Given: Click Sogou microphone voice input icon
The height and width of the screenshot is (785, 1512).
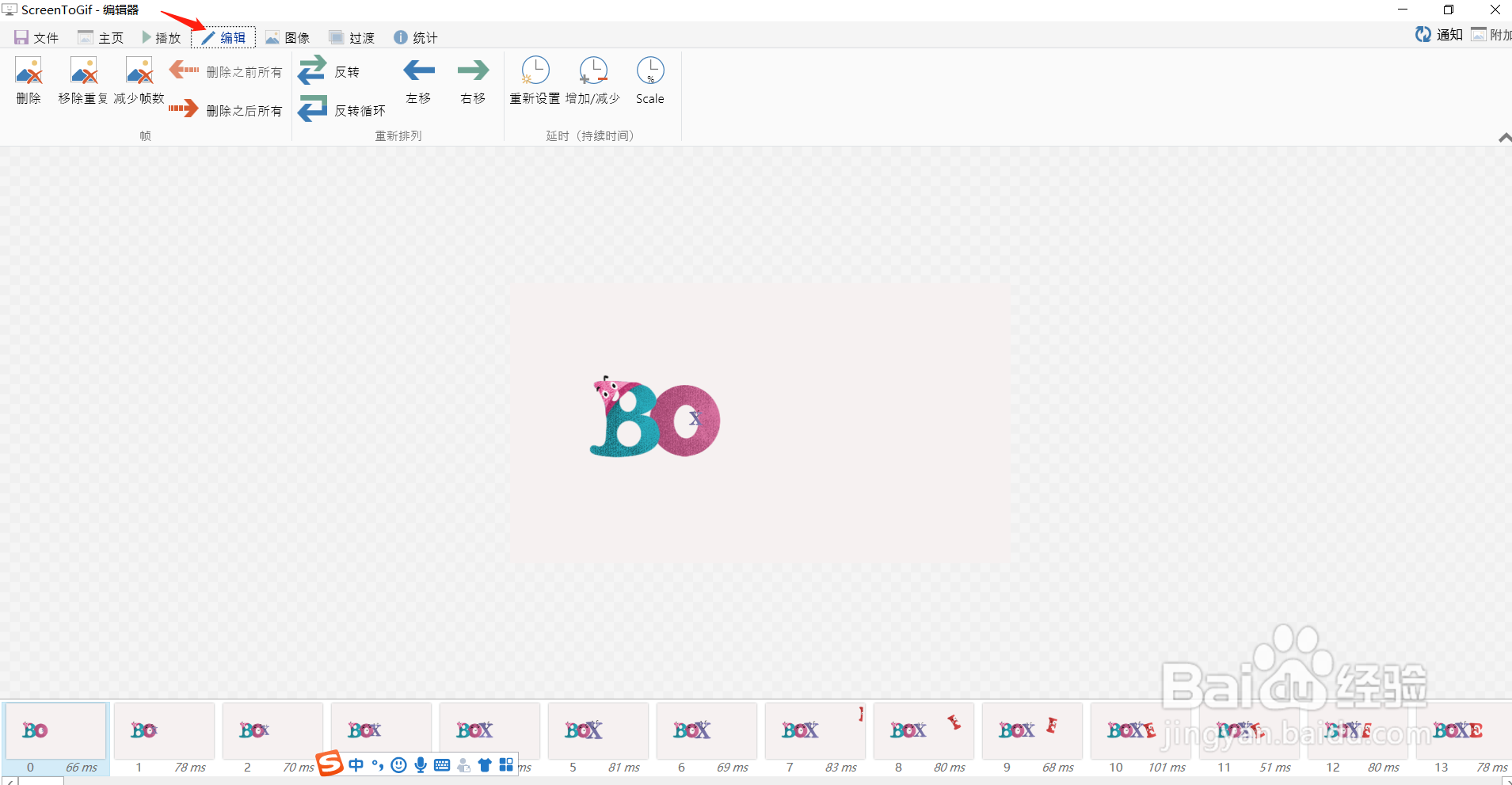Looking at the screenshot, I should (421, 764).
